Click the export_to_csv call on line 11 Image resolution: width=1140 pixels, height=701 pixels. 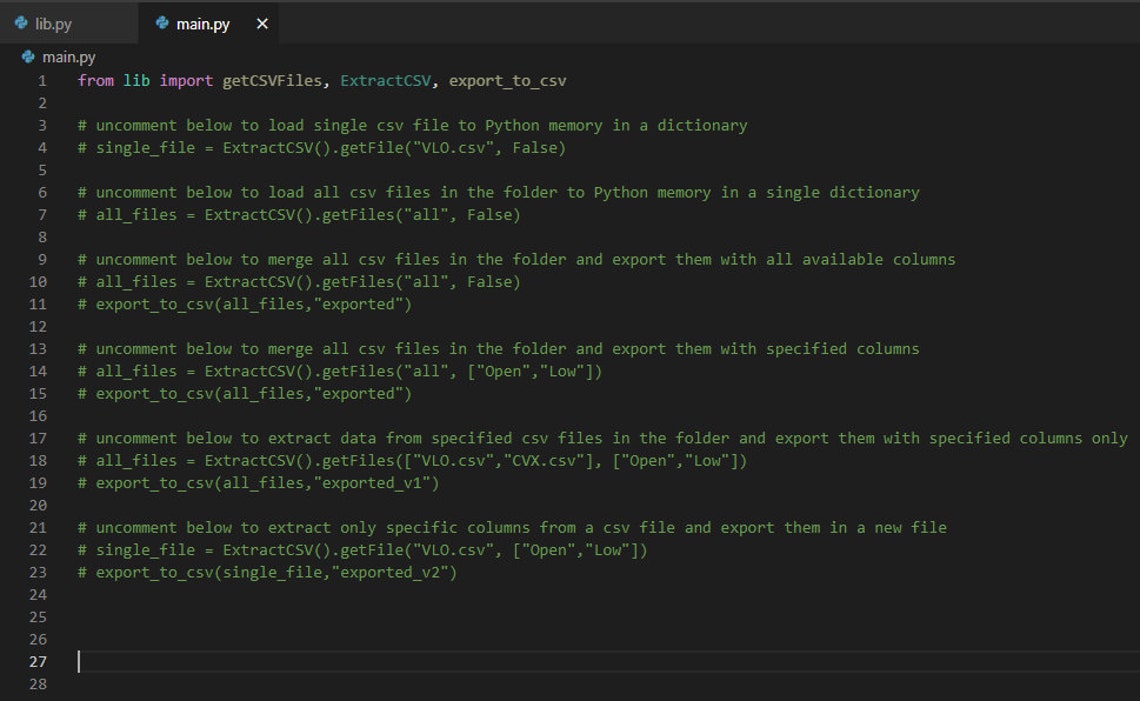[200, 303]
